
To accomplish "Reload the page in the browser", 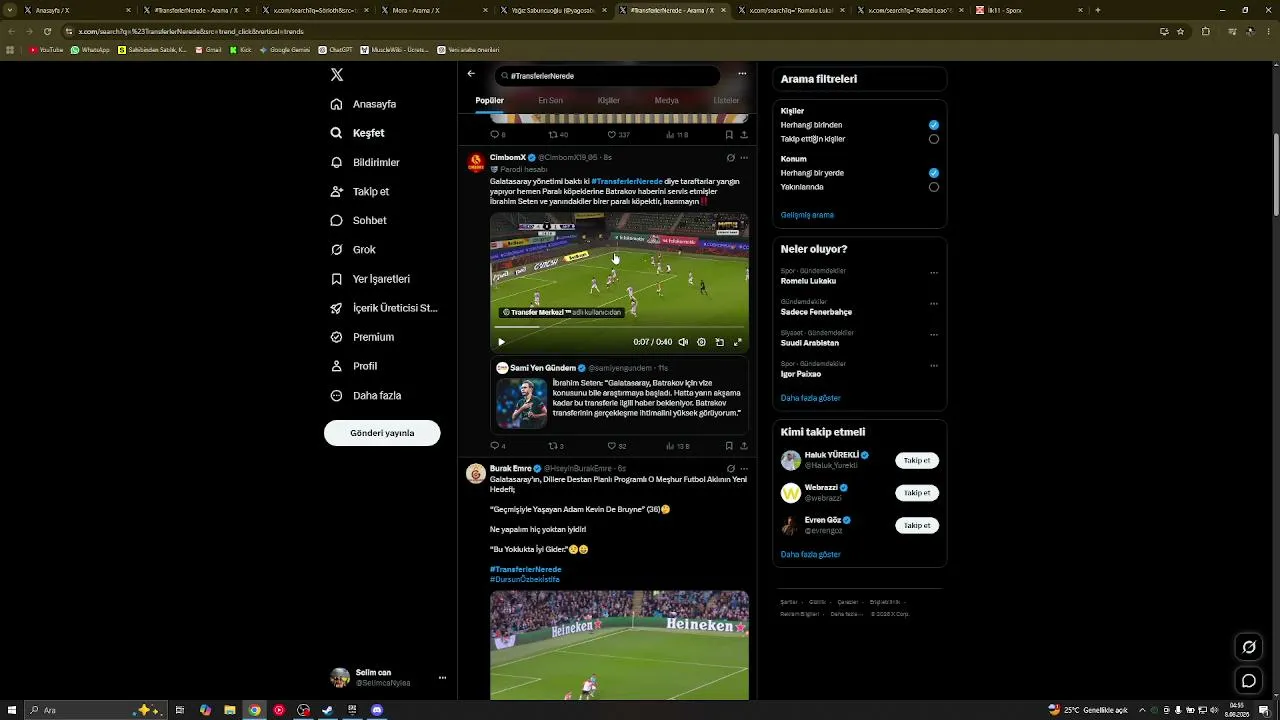I will (47, 31).
